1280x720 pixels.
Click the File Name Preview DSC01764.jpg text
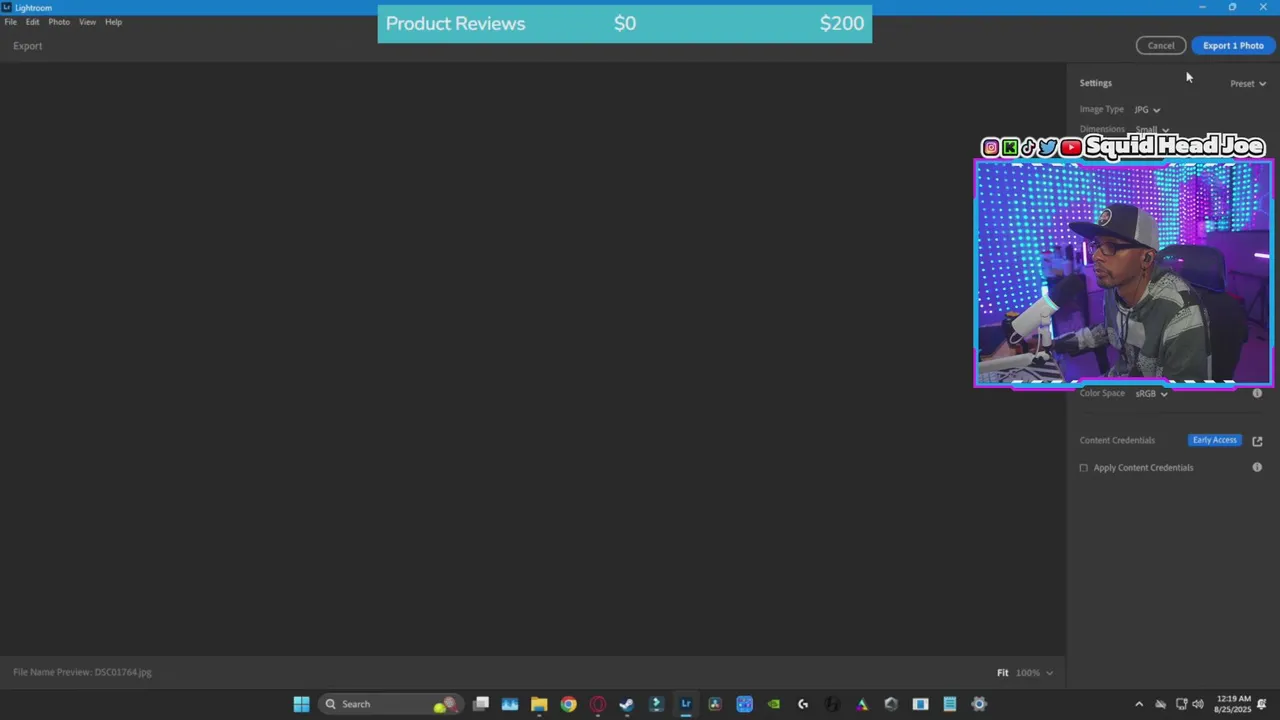click(x=82, y=672)
